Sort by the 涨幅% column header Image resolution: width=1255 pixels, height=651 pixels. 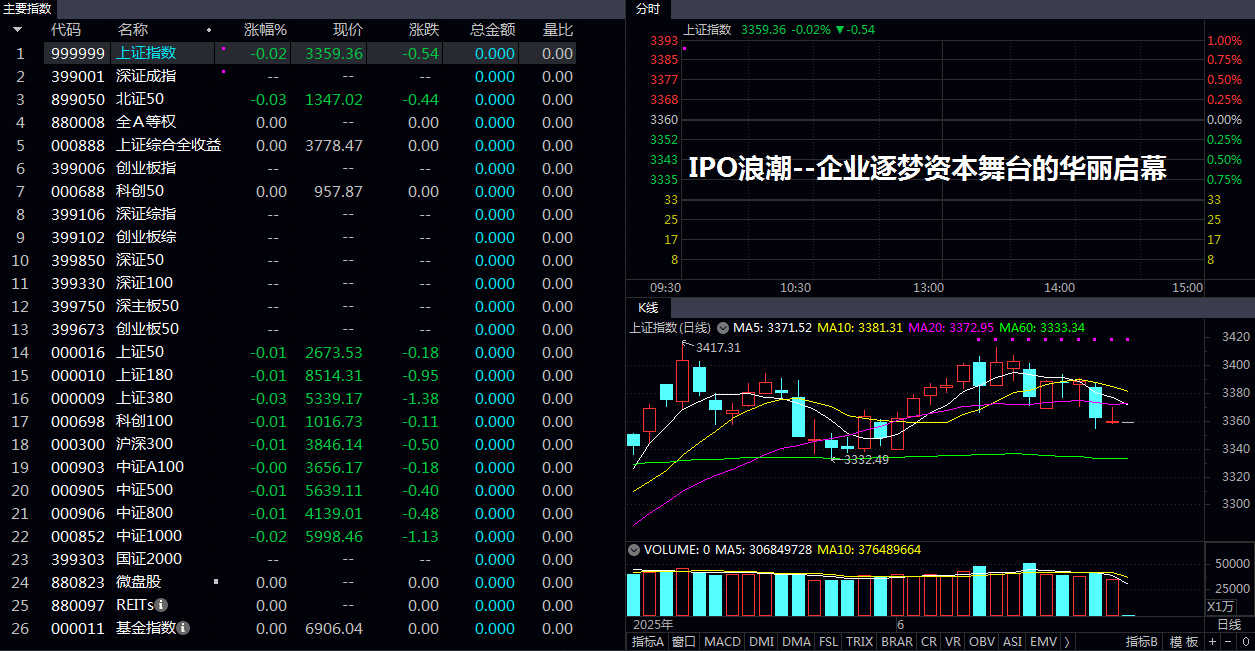coord(265,30)
